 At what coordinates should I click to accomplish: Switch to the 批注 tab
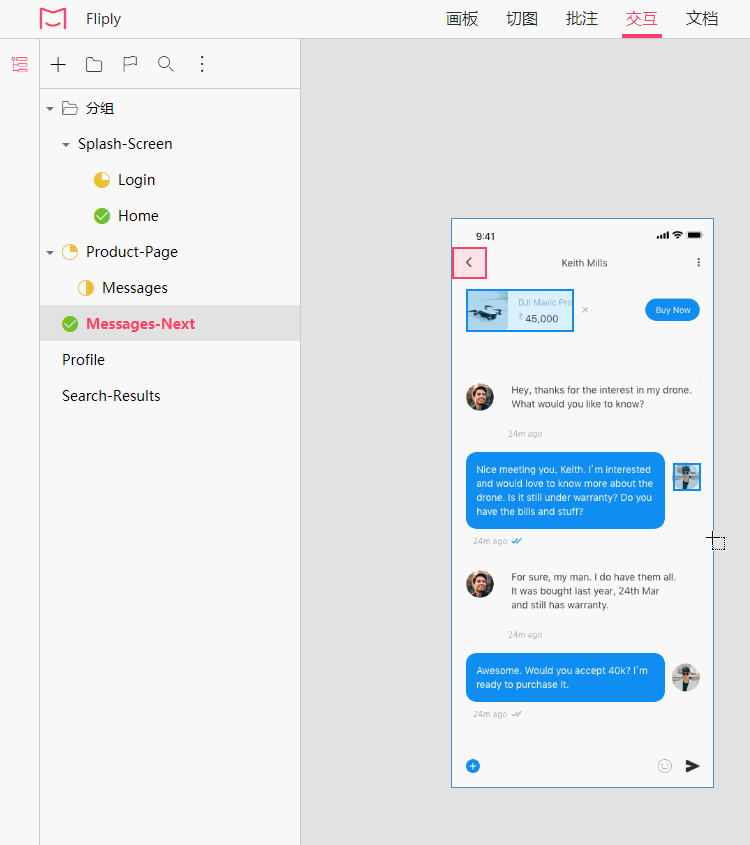[x=582, y=19]
